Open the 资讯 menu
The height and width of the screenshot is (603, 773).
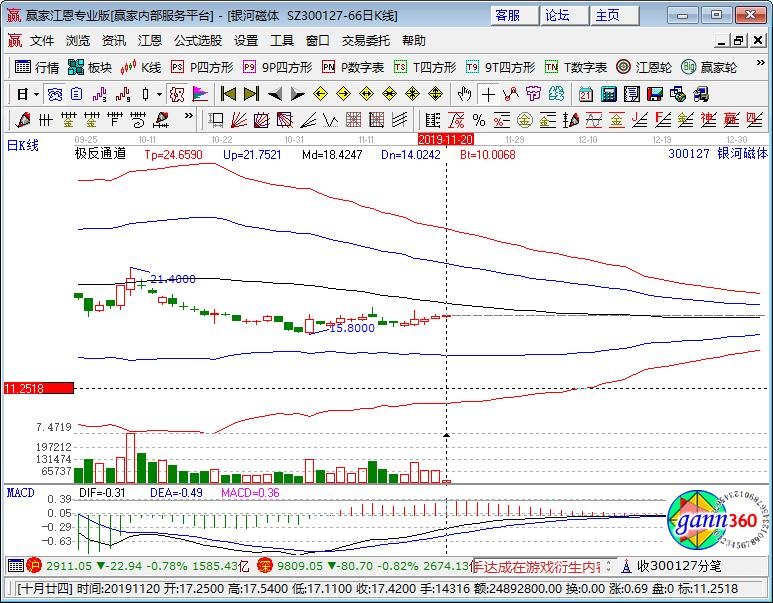click(x=114, y=40)
